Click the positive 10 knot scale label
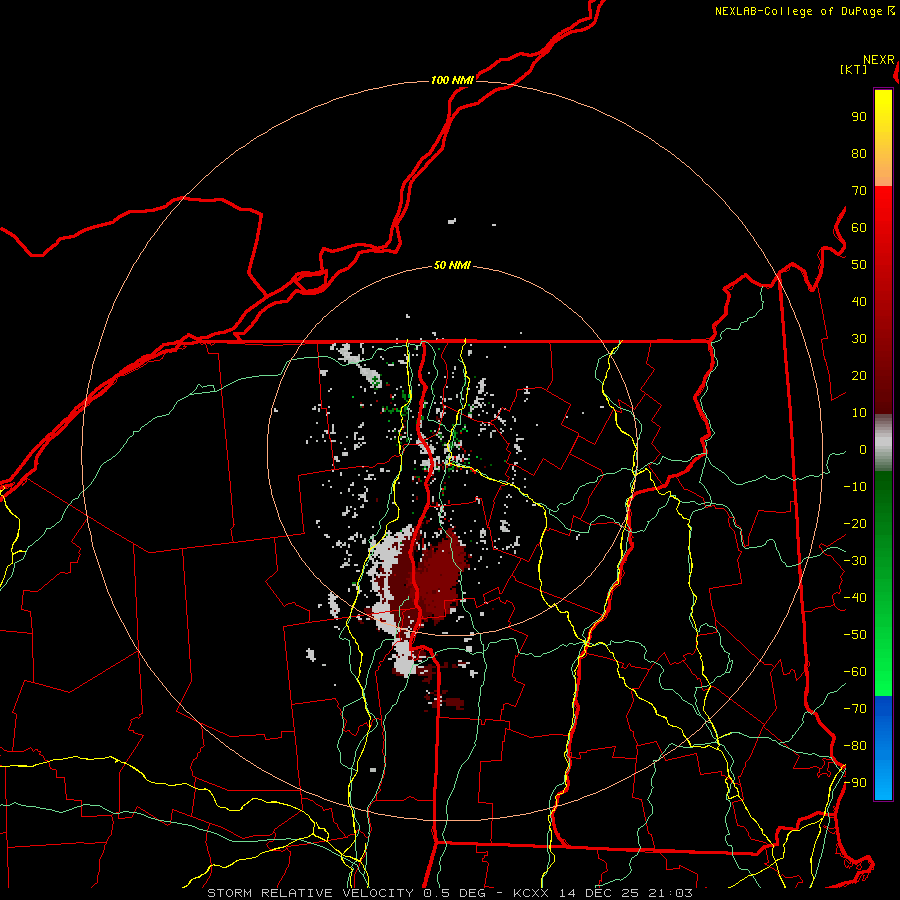The image size is (900, 900). 859,413
